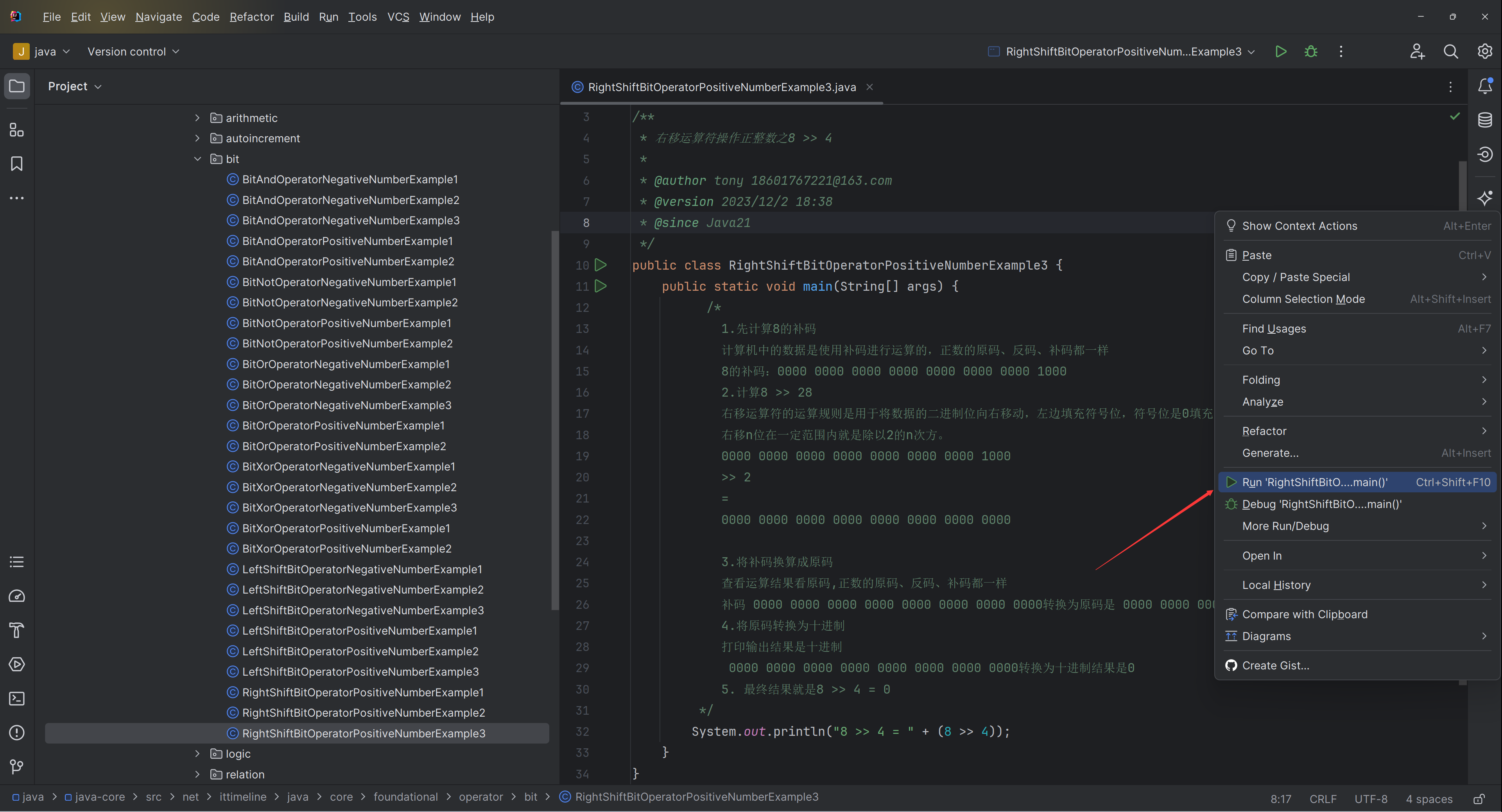Screen dimensions: 1502x812
Task: Open IDE Settings gear icon
Action: pos(1484,51)
